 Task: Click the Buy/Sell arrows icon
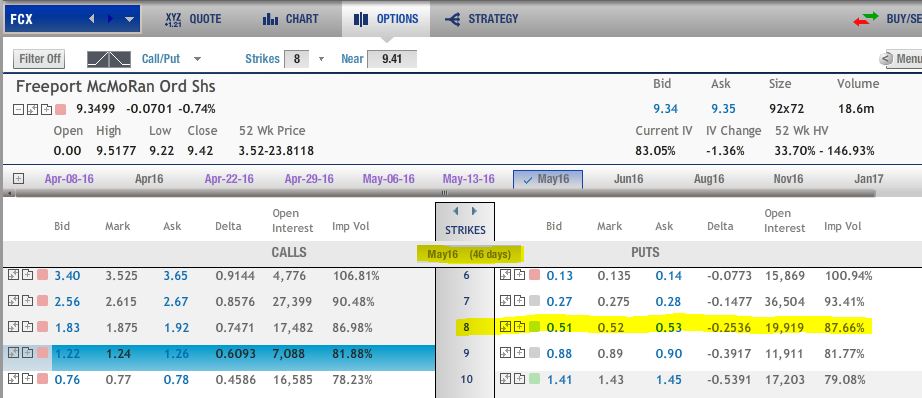point(866,19)
